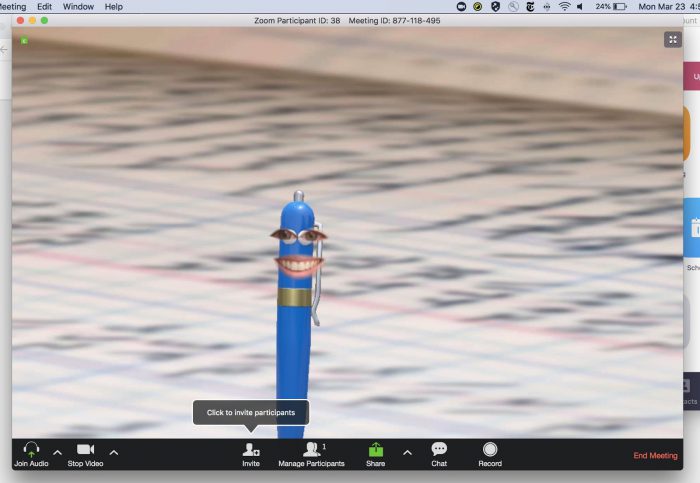Click the volume speaker icon in menu bar

(x=581, y=6)
